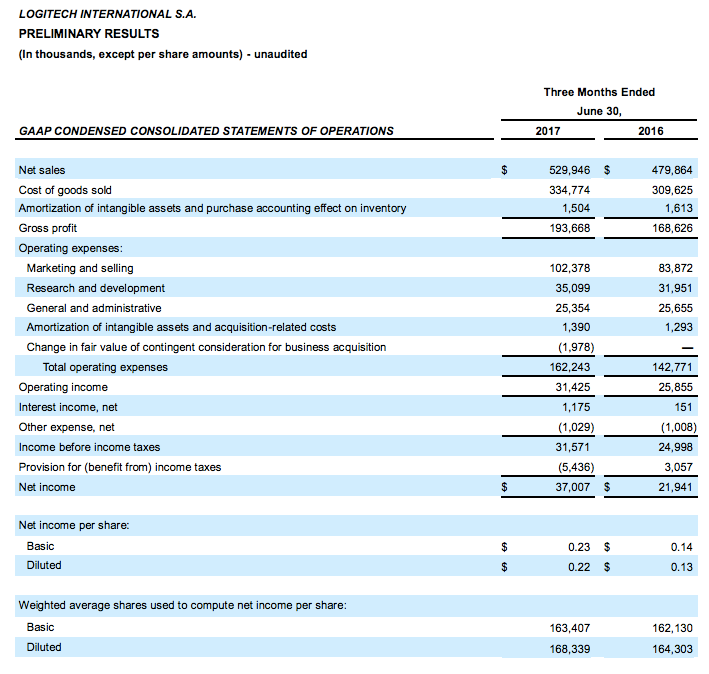Select acquisition-related amortization value 1,390

(x=576, y=327)
